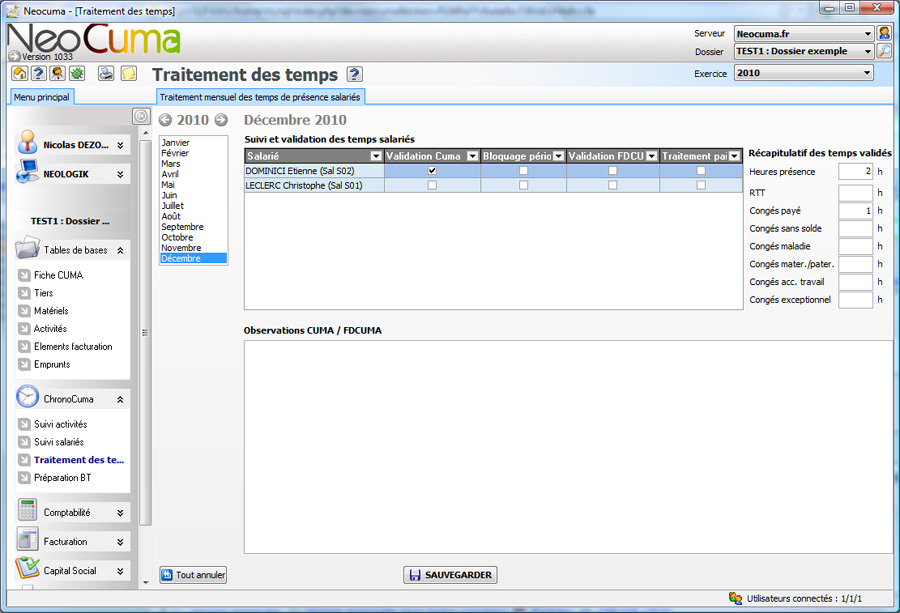Image resolution: width=900 pixels, height=613 pixels.
Task: Click the Heures présence input field
Action: (855, 172)
